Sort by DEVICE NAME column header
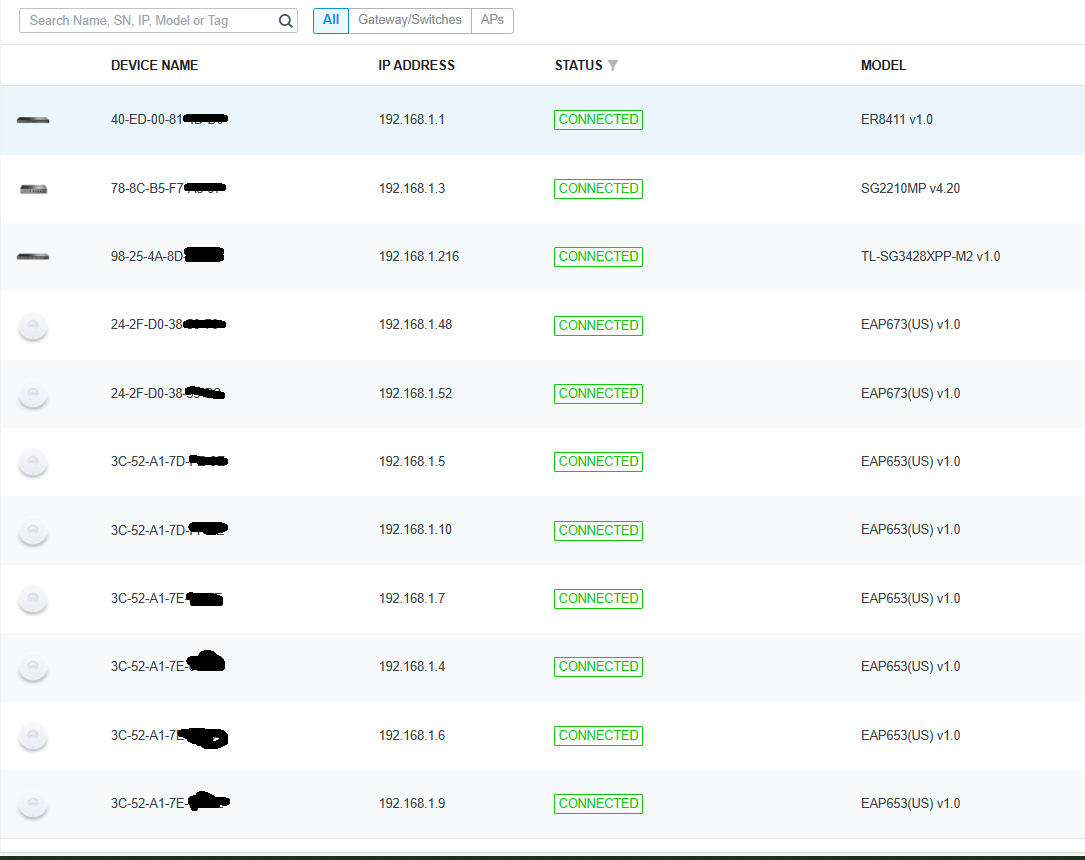Screen dimensions: 1085x860 coord(154,65)
